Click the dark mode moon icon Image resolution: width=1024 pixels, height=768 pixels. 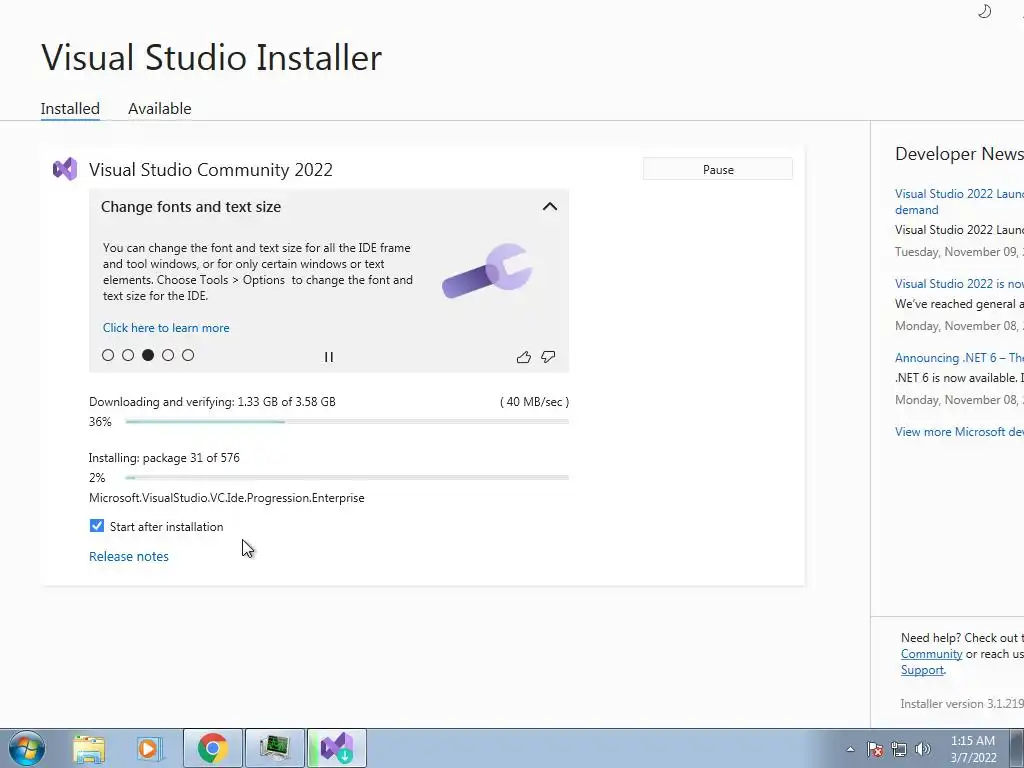(x=984, y=11)
